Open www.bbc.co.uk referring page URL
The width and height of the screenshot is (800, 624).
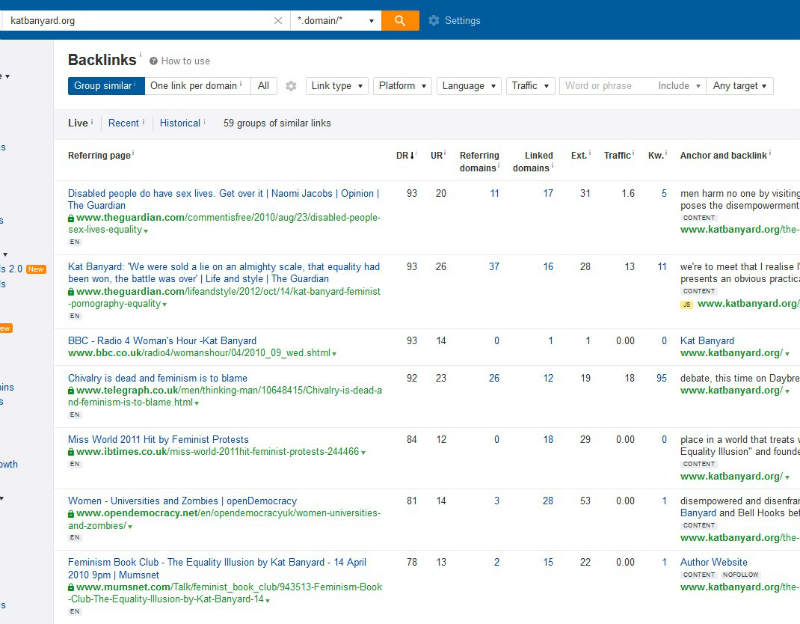(x=199, y=353)
